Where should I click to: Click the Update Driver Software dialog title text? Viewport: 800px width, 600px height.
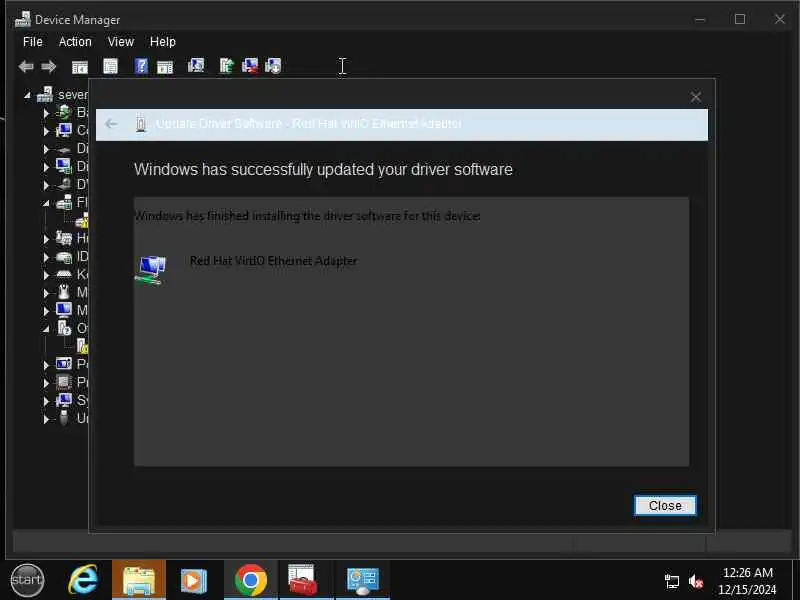(309, 124)
